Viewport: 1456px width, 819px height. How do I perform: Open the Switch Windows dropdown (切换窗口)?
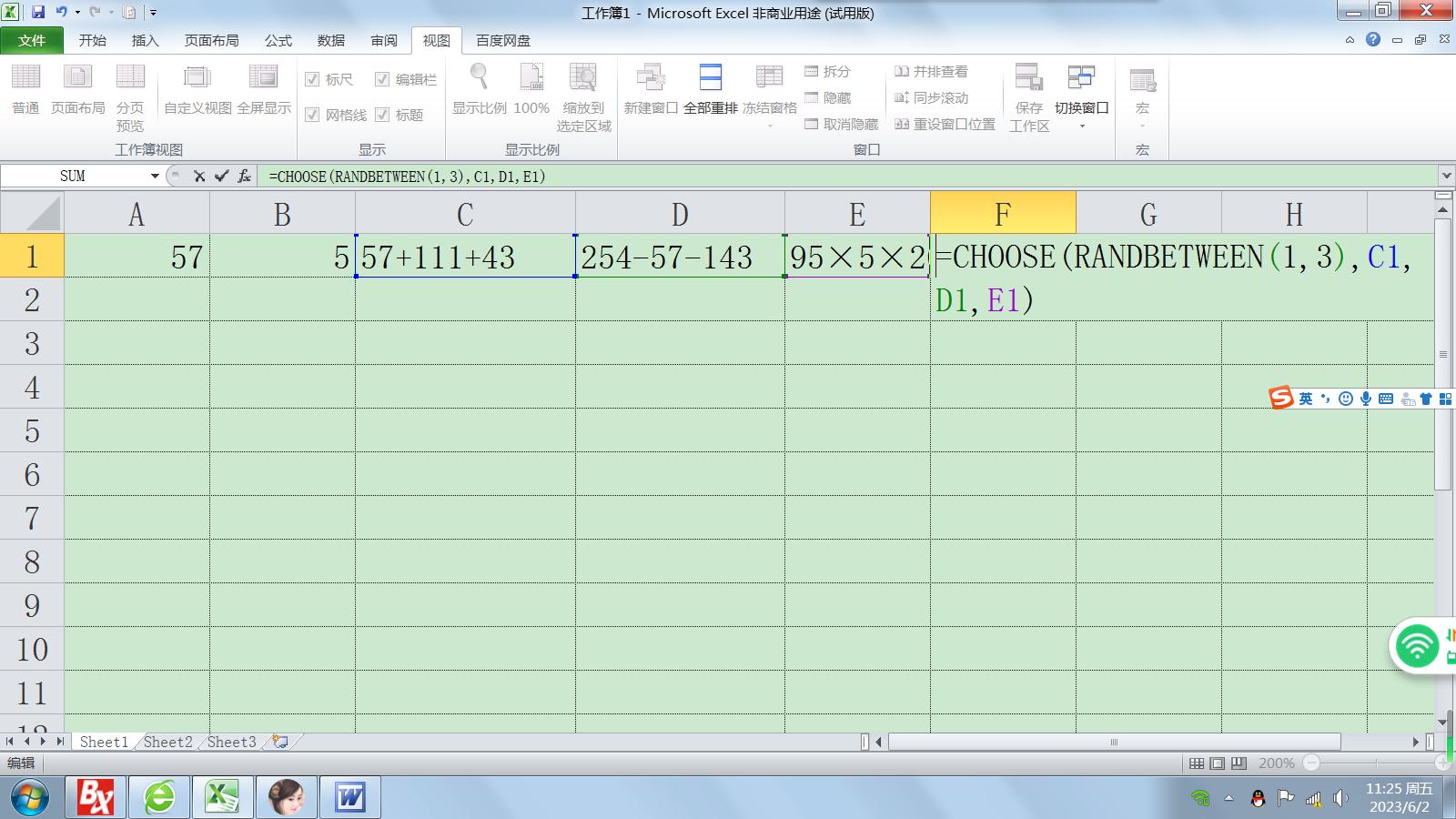1081,126
